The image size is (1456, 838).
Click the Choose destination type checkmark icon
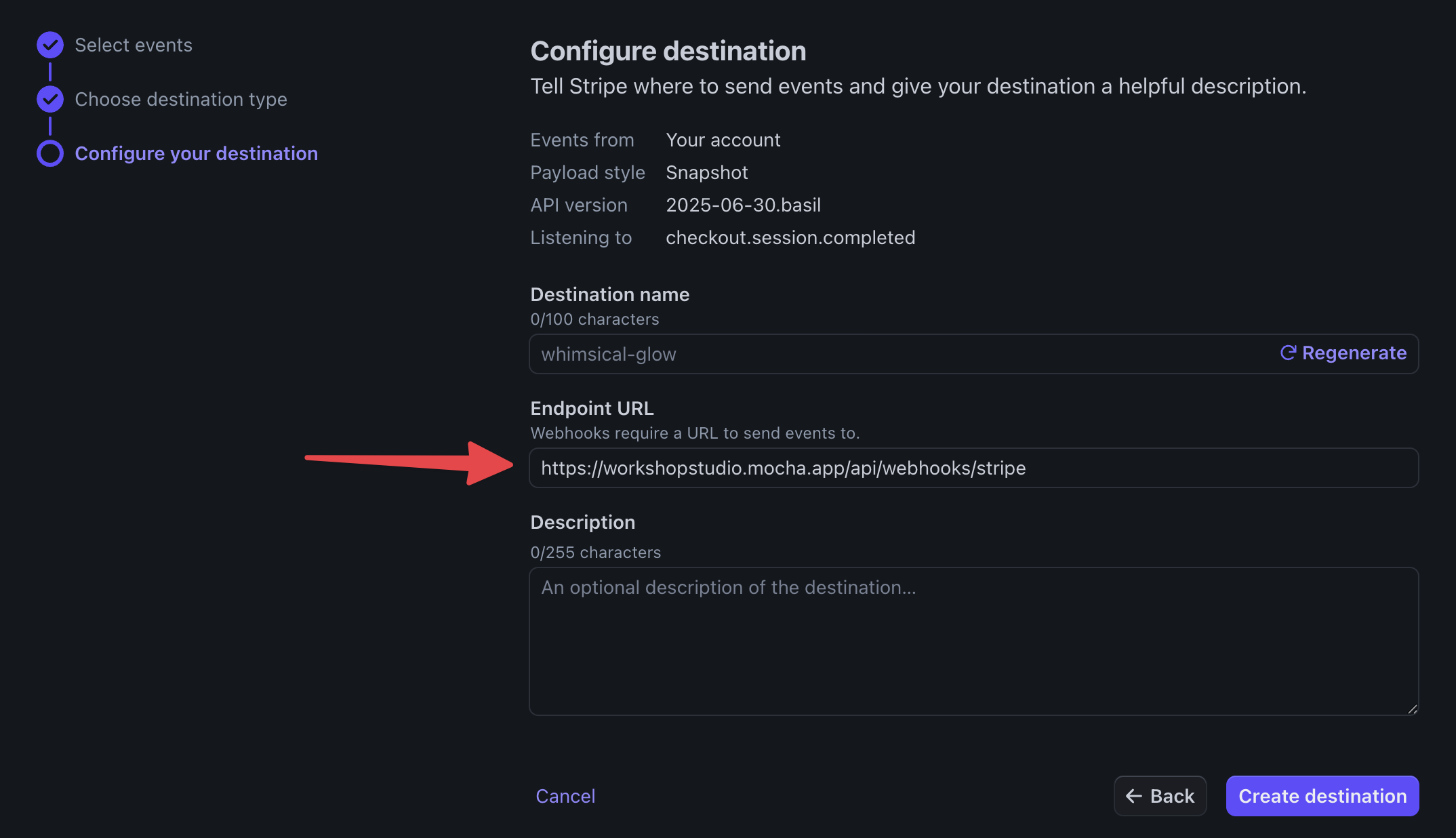49,98
